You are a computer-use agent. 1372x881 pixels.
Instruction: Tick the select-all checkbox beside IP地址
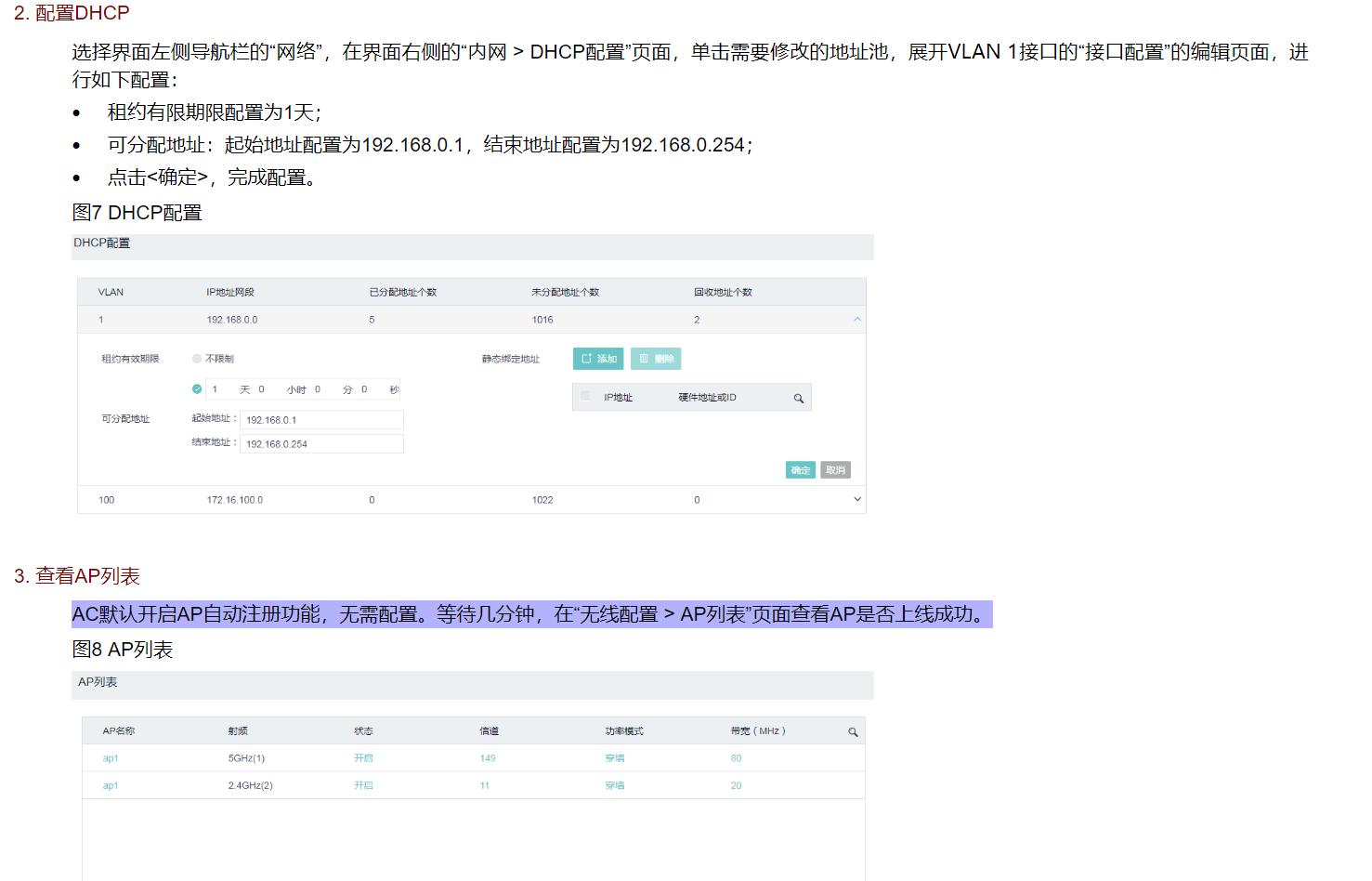click(x=585, y=397)
